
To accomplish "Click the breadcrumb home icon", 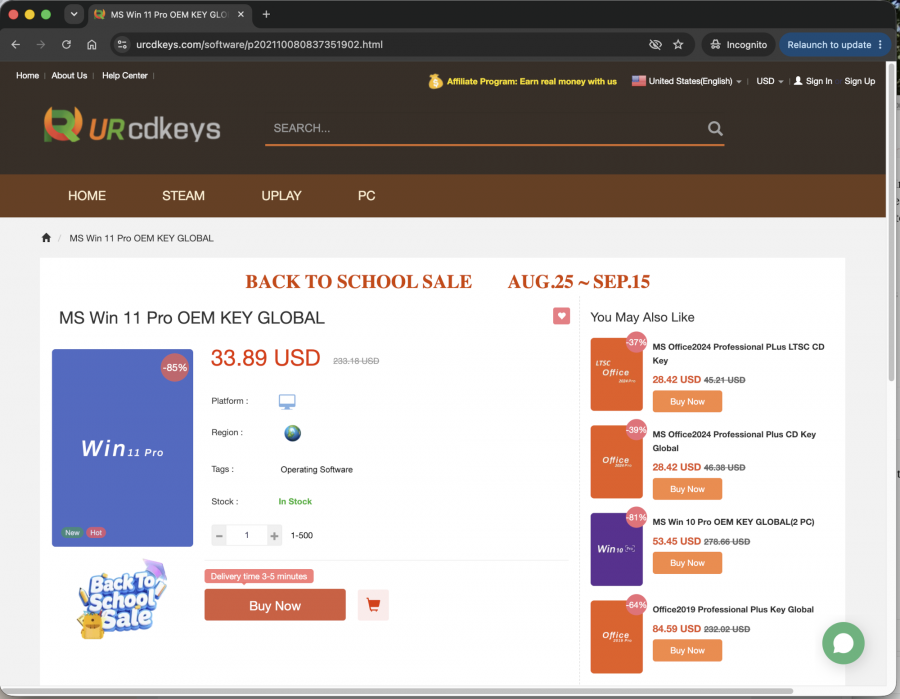I will [46, 238].
